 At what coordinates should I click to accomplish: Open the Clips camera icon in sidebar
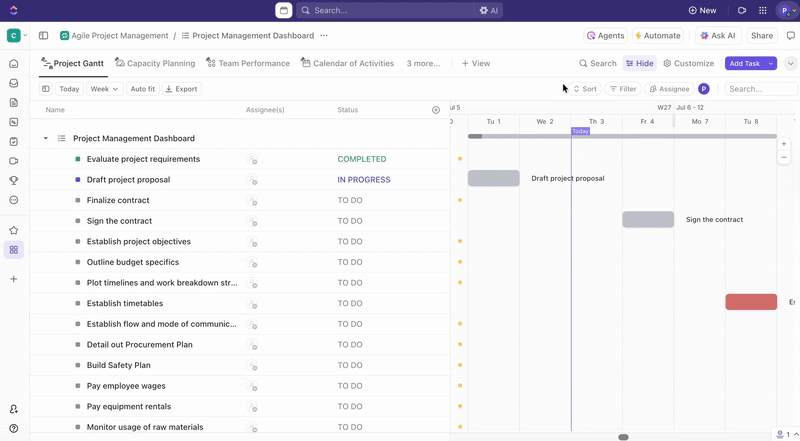pos(14,161)
